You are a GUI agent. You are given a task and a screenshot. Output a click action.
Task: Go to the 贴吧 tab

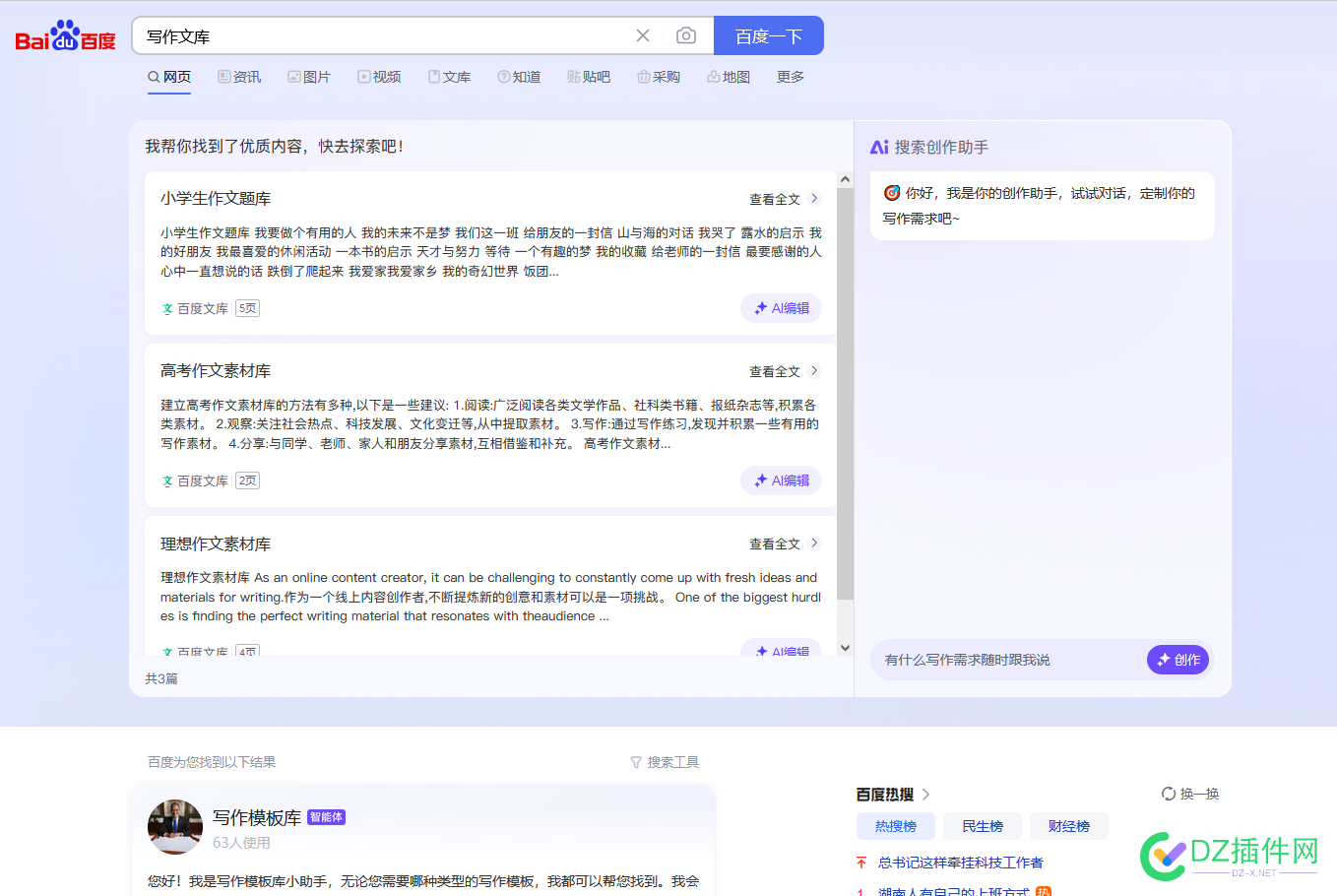pos(589,77)
